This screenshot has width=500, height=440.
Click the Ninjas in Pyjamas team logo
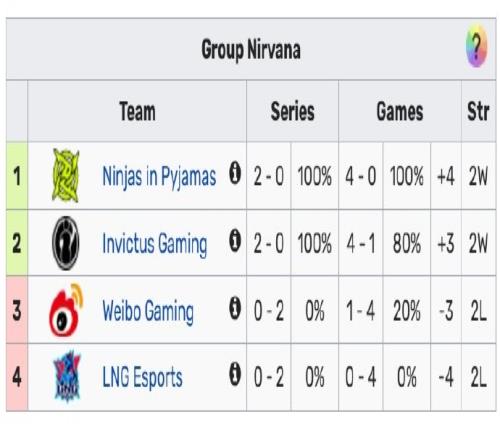pyautogui.click(x=66, y=176)
